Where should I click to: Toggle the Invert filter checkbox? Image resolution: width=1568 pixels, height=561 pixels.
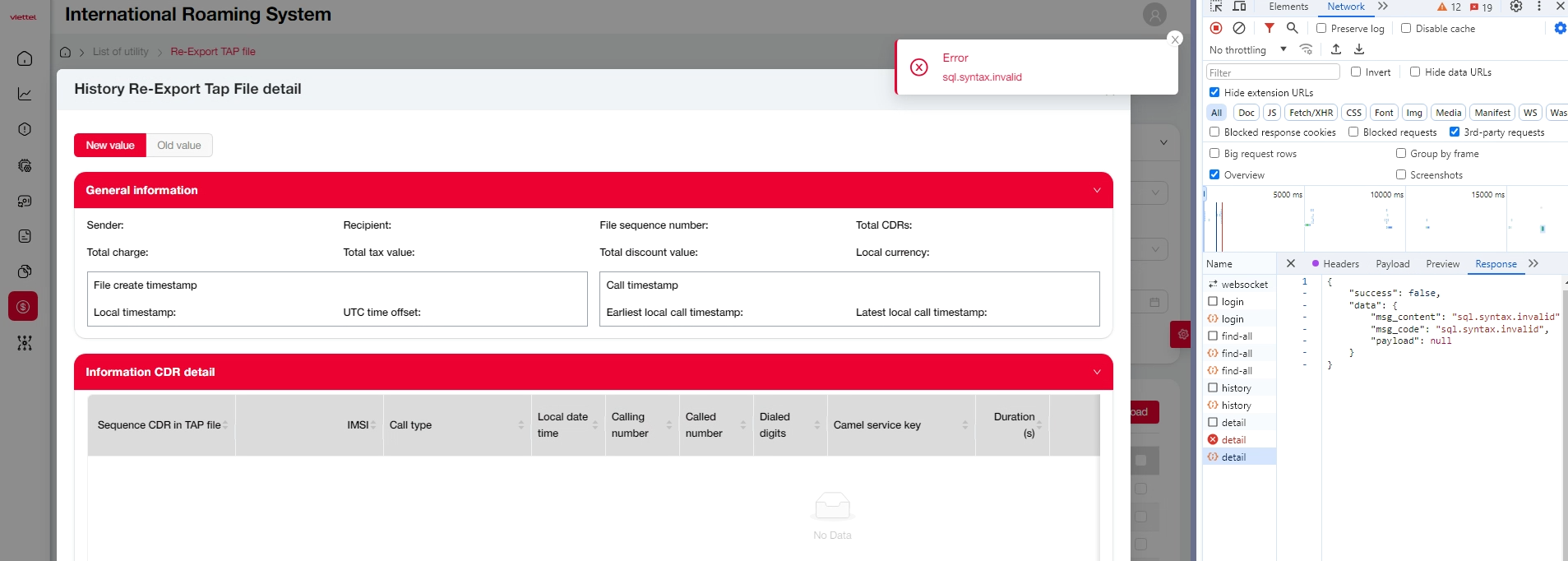(x=1356, y=72)
